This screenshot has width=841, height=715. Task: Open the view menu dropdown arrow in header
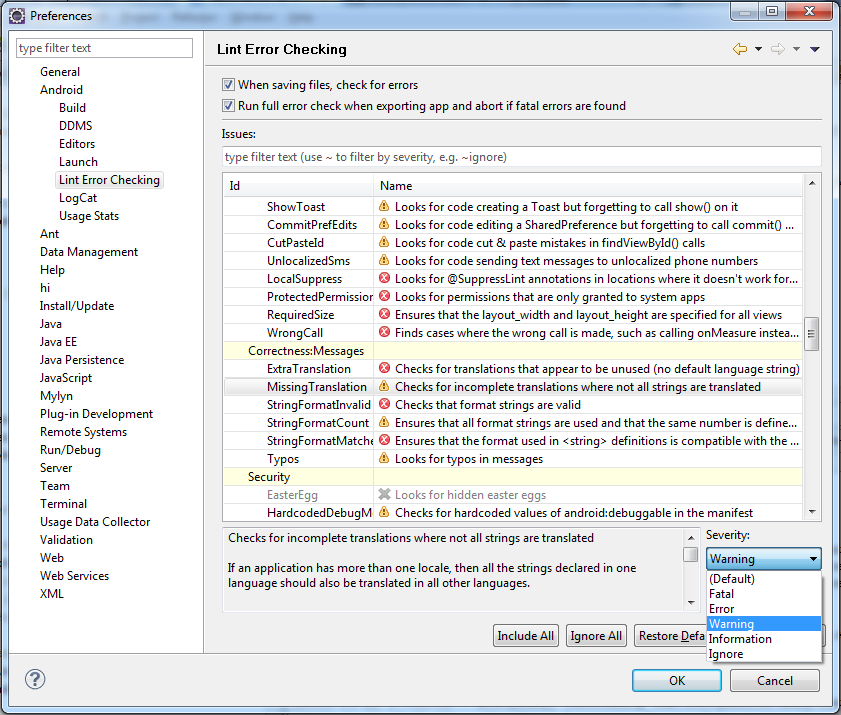pos(814,49)
